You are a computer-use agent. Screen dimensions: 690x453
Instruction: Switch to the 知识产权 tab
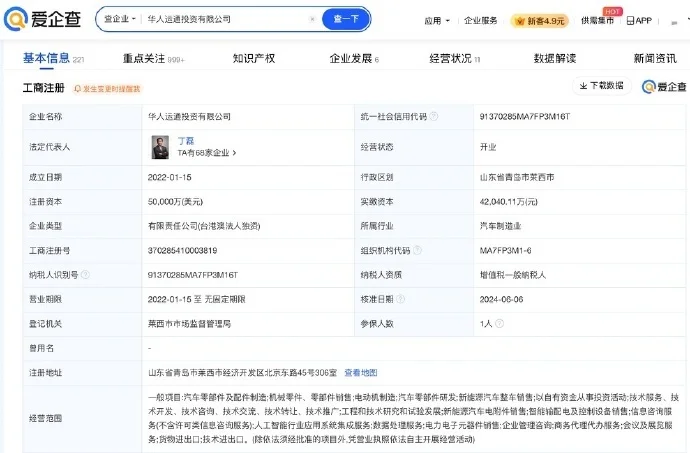click(254, 59)
